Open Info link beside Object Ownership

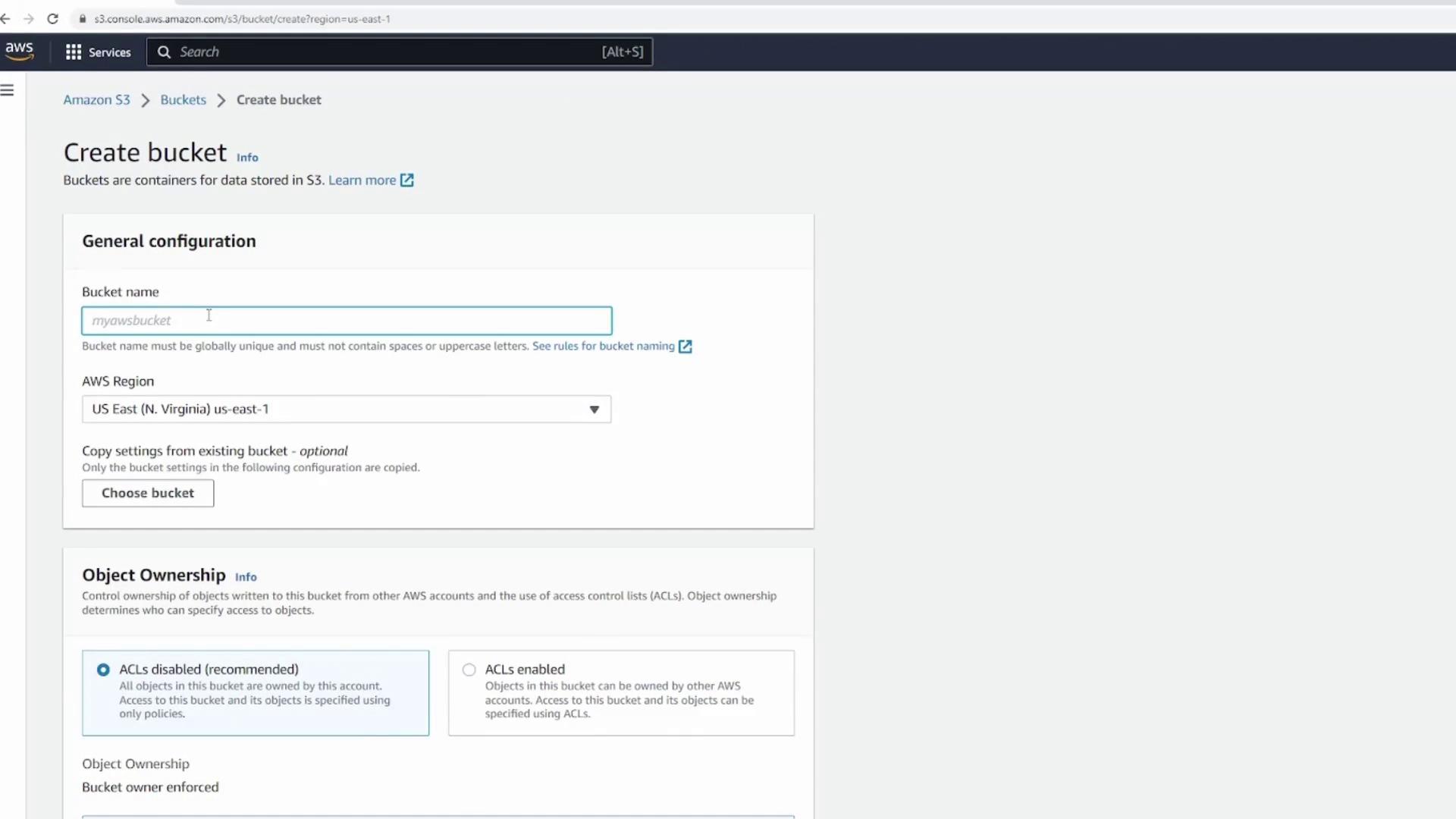tap(246, 577)
